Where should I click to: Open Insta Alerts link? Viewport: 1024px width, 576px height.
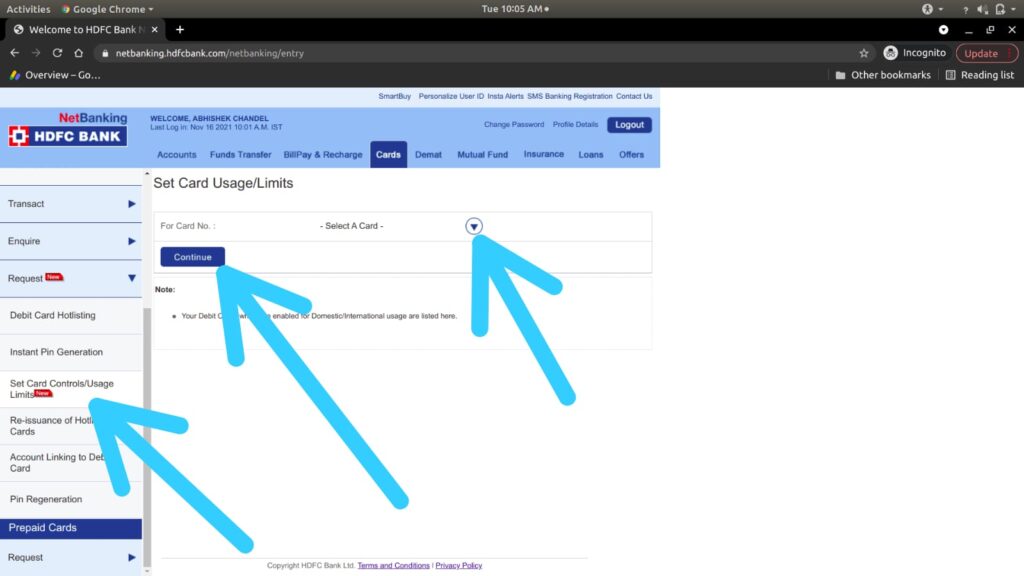pos(505,96)
